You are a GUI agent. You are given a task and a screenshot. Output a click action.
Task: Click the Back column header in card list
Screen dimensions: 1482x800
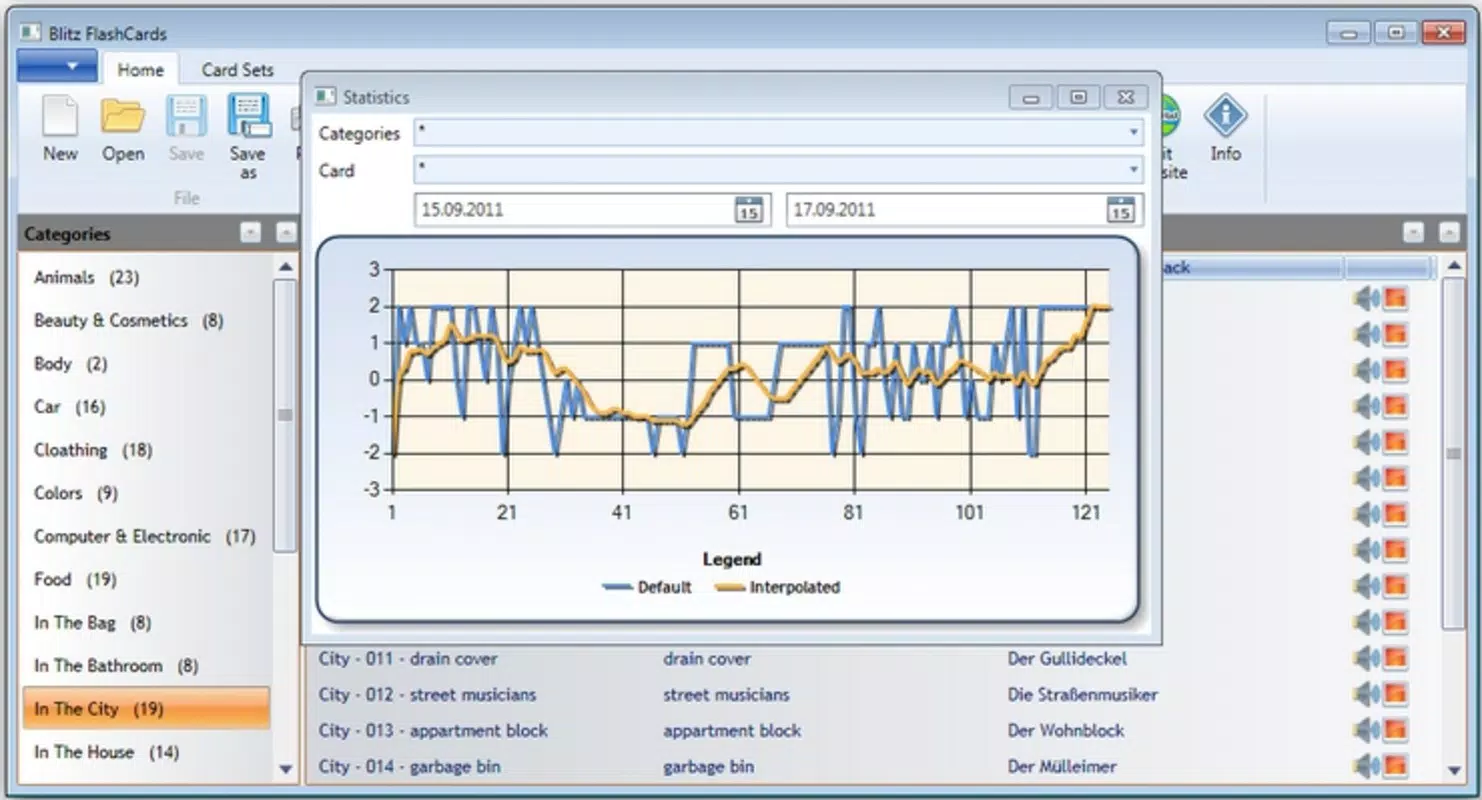(x=1251, y=268)
